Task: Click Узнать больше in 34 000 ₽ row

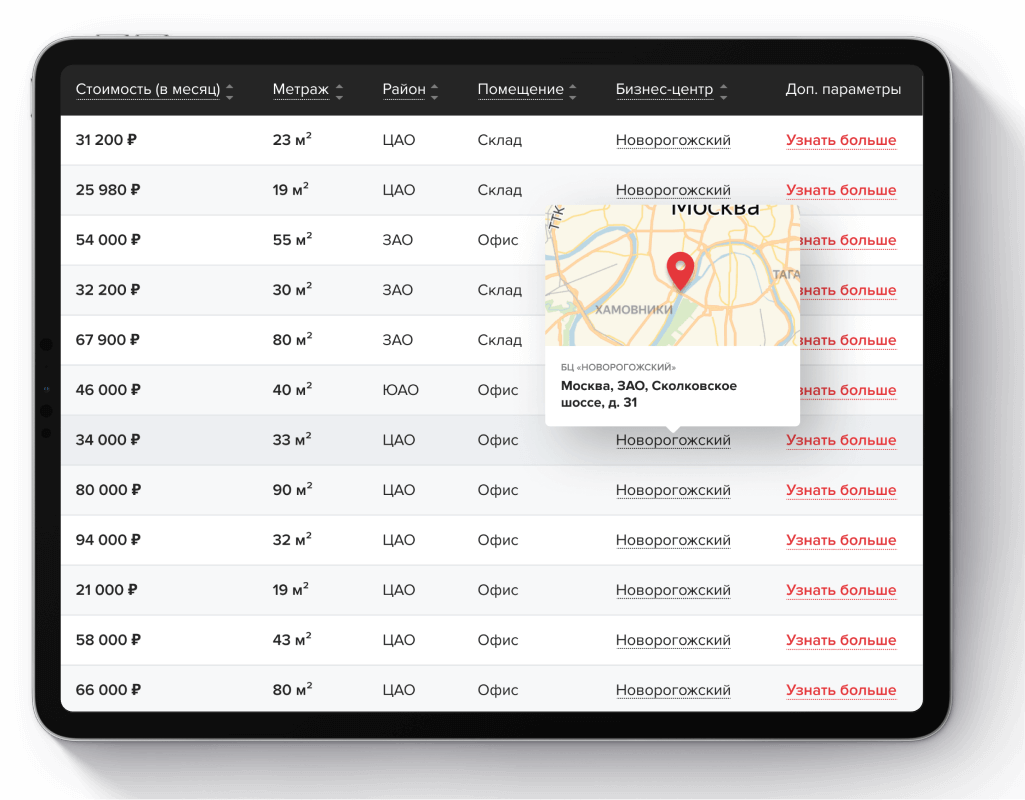Action: coord(841,440)
